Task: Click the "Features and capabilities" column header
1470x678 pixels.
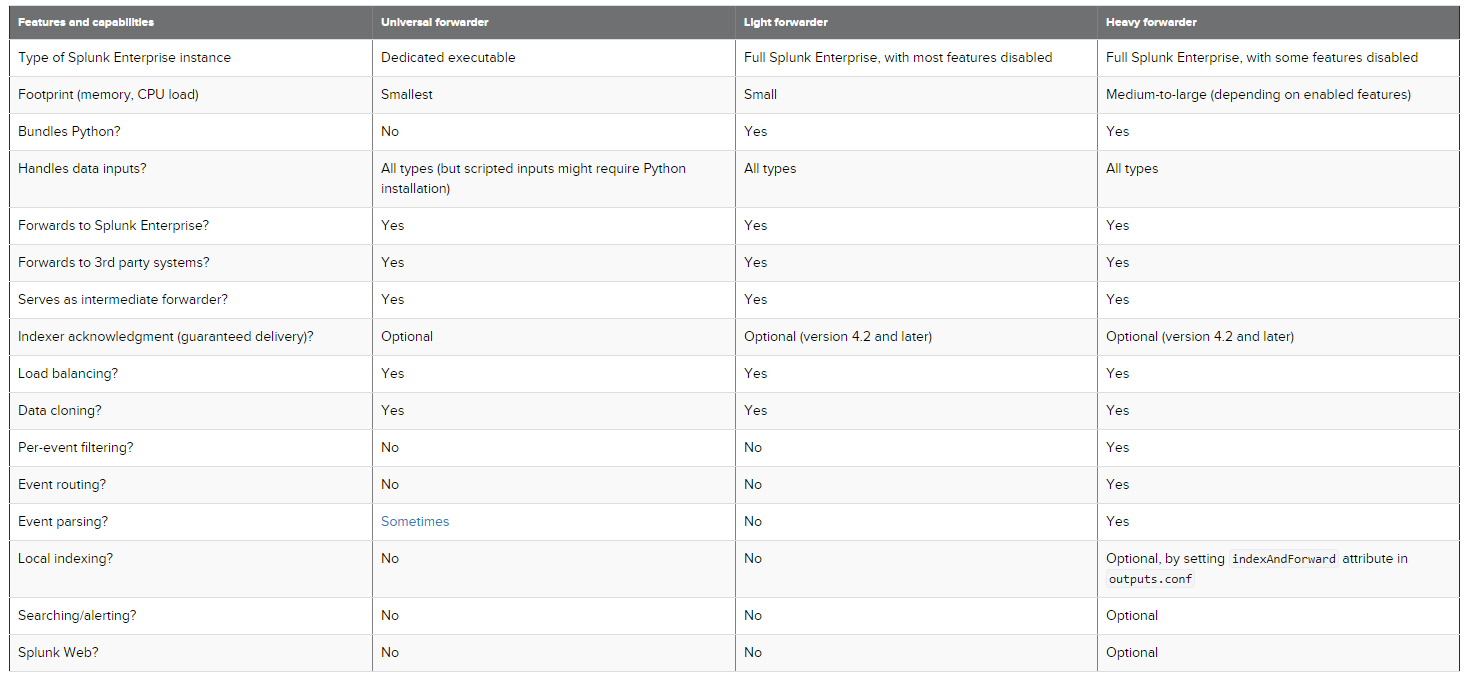Action: pos(86,22)
